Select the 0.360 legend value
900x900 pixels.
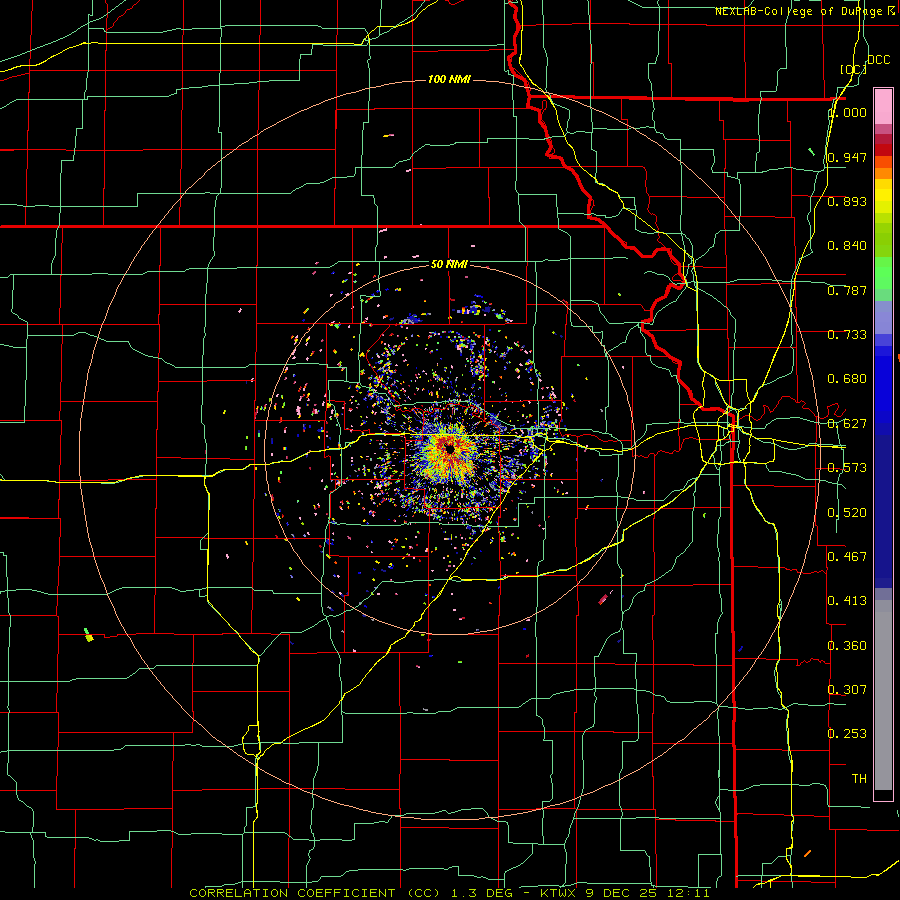[847, 646]
